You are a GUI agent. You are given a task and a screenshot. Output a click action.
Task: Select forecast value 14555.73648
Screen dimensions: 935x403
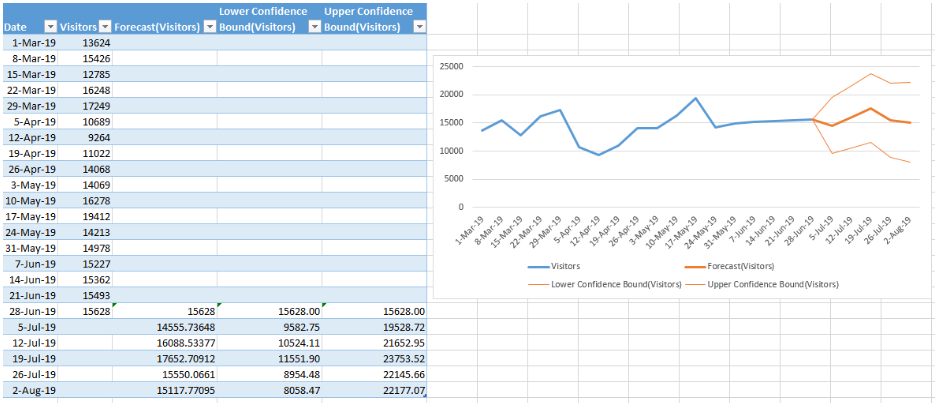(x=165, y=327)
